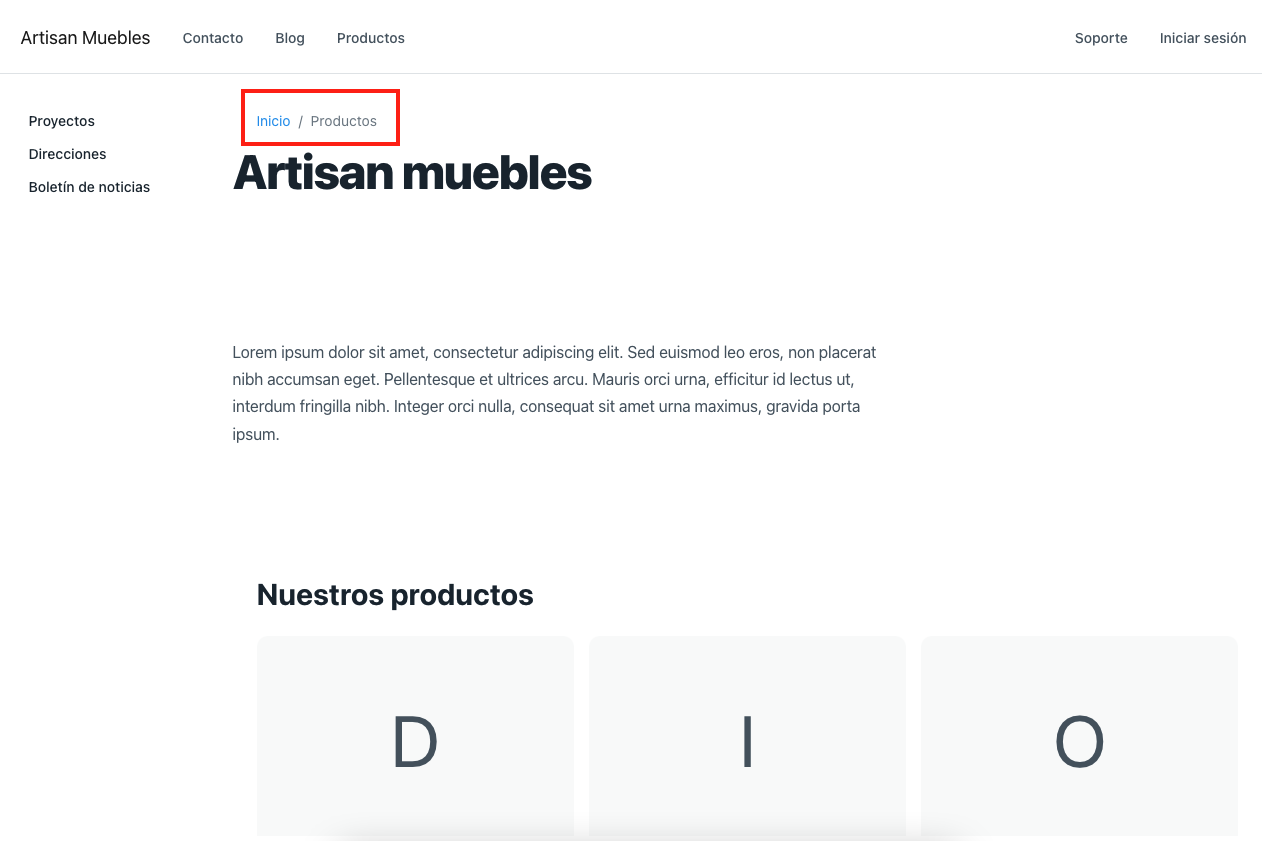Screen dimensions: 1262x841
Task: Select Iniciar sesión
Action: click(1202, 38)
